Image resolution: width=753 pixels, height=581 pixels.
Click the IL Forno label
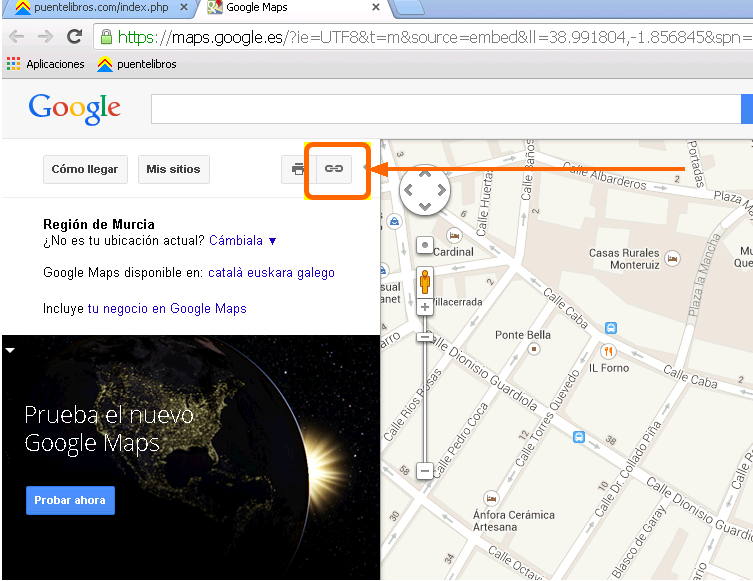pyautogui.click(x=609, y=368)
